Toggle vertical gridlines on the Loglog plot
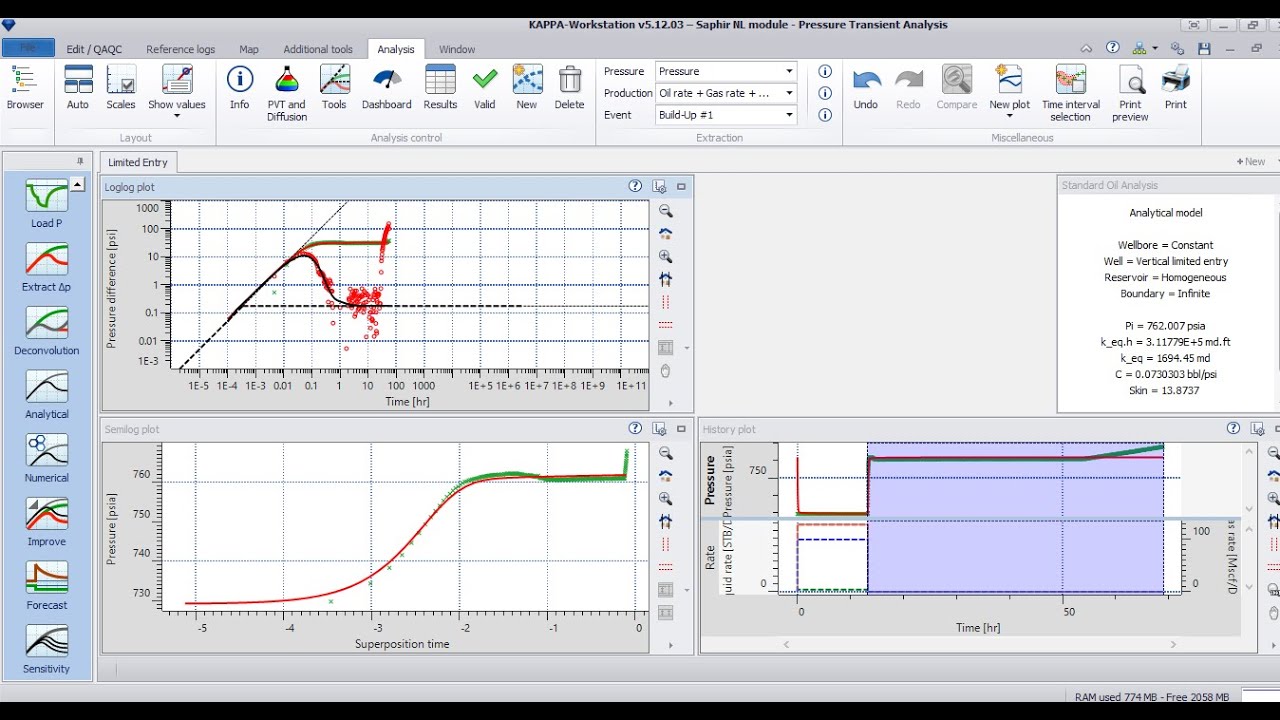 (x=666, y=302)
